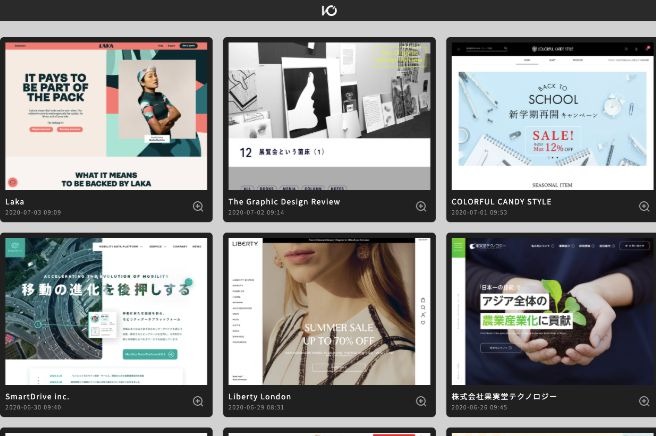Click the magnifier icon on the Liberty London card
The height and width of the screenshot is (436, 656).
coord(421,401)
